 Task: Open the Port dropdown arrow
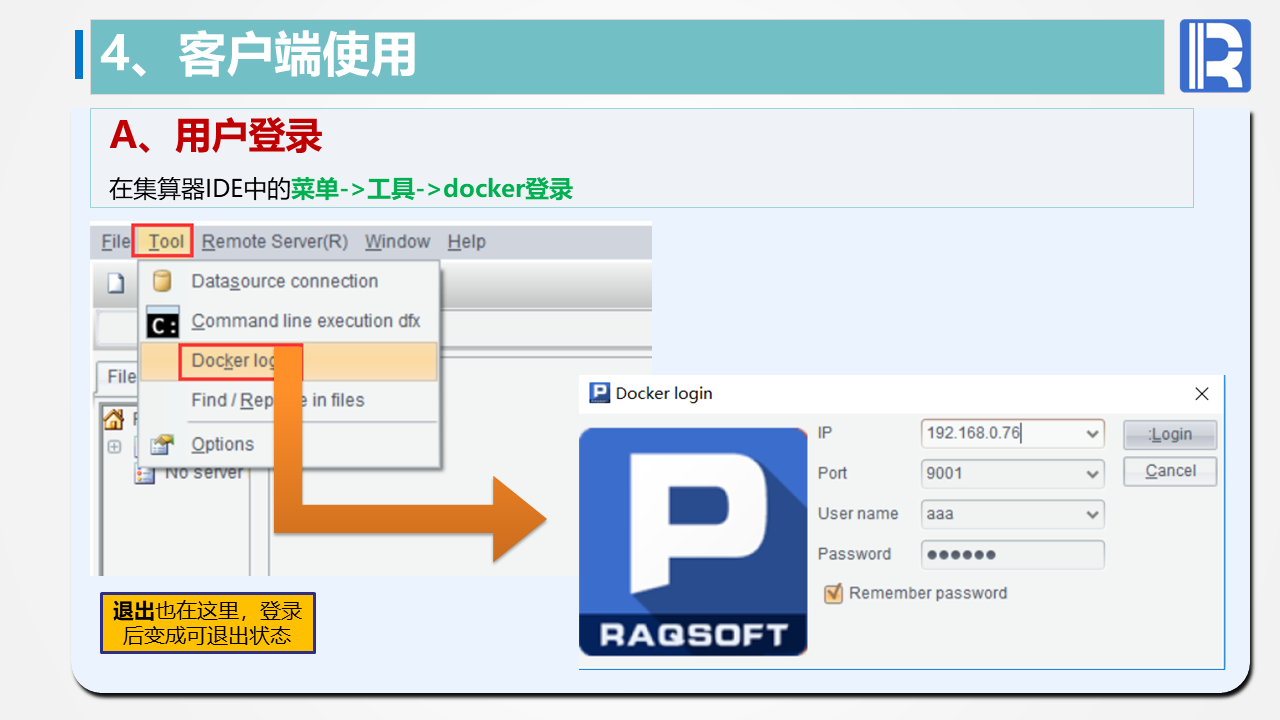point(1093,474)
